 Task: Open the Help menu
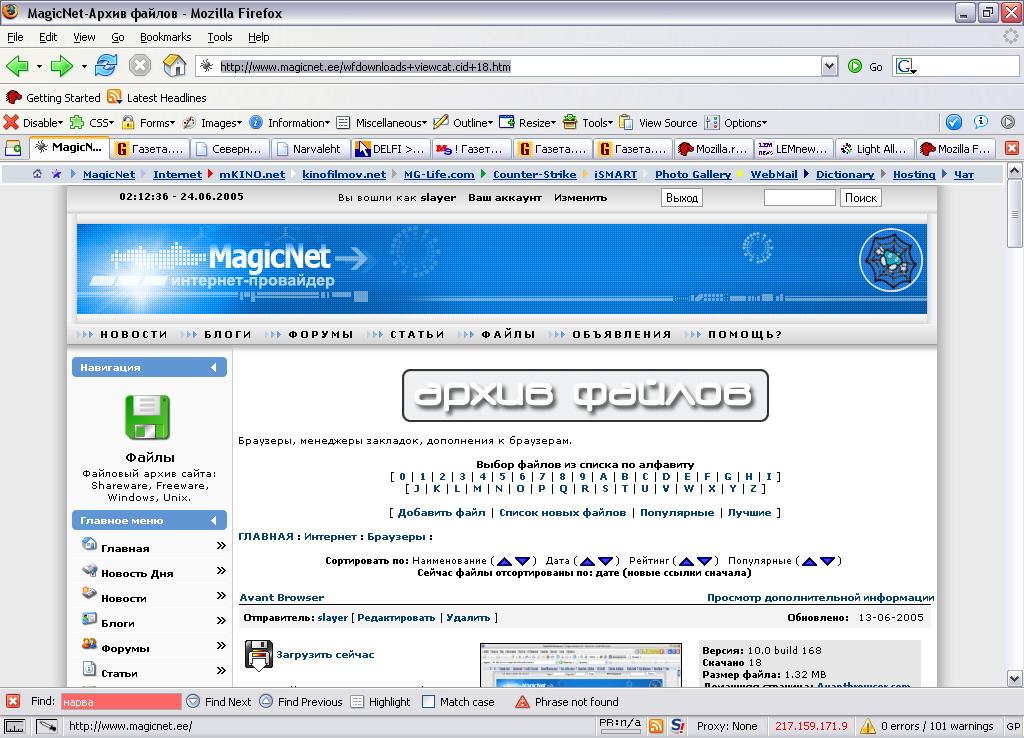coord(259,37)
